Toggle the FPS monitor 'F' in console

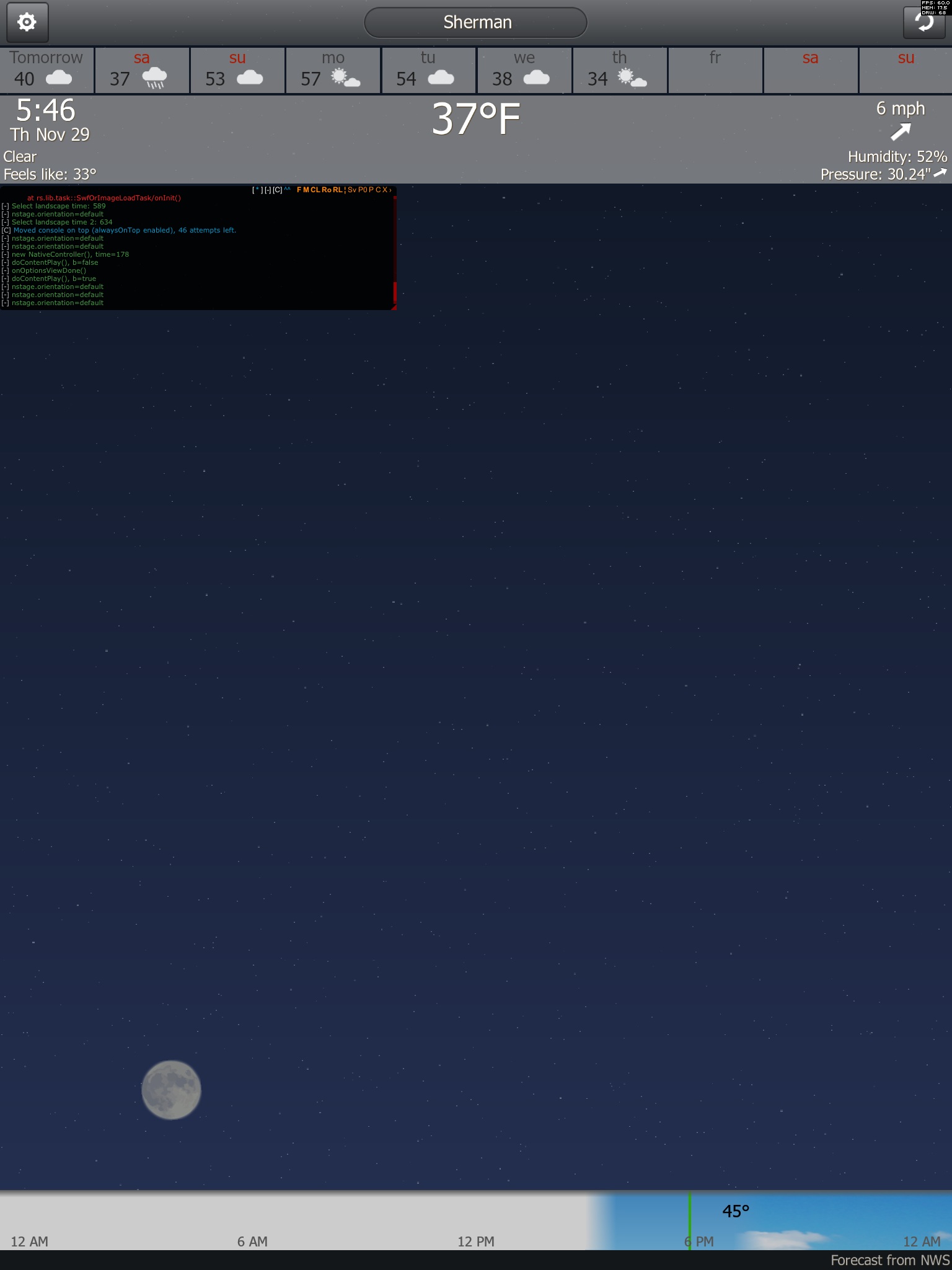299,190
